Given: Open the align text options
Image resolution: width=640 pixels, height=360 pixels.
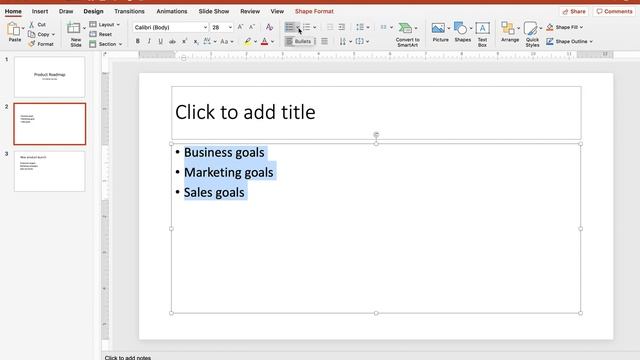Looking at the screenshot, I should 362,41.
